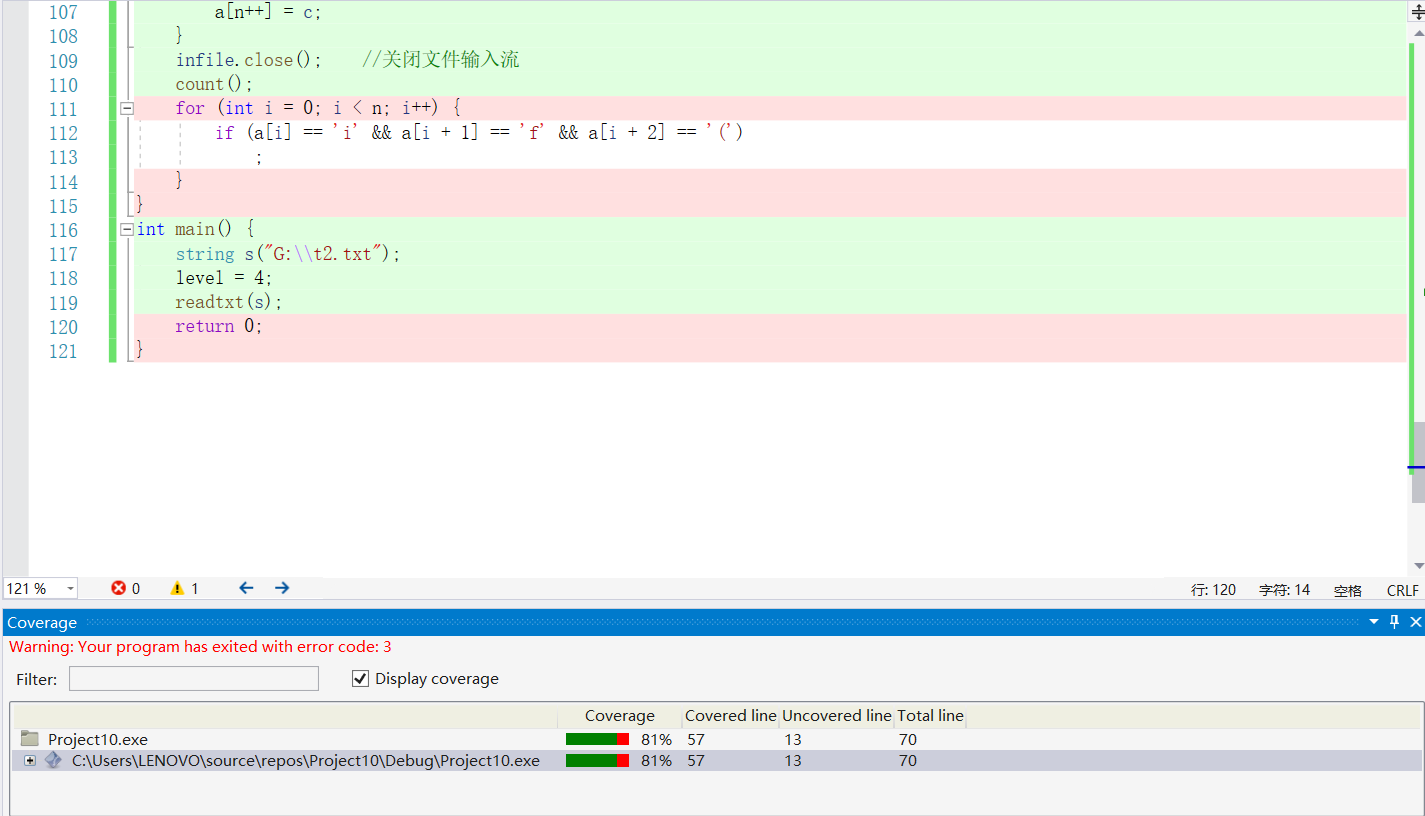Viewport: 1425px width, 816px height.
Task: Click the Coverage panel title
Action: (x=42, y=623)
